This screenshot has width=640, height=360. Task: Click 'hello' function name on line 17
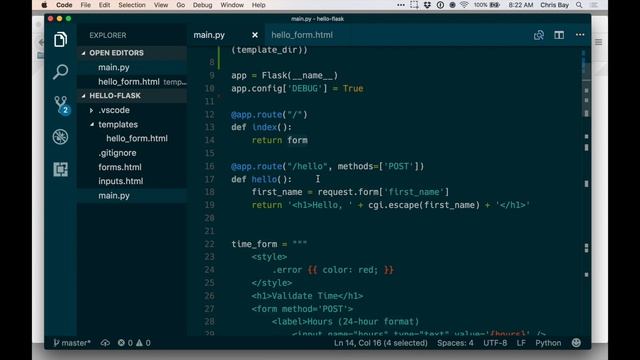tap(264, 179)
